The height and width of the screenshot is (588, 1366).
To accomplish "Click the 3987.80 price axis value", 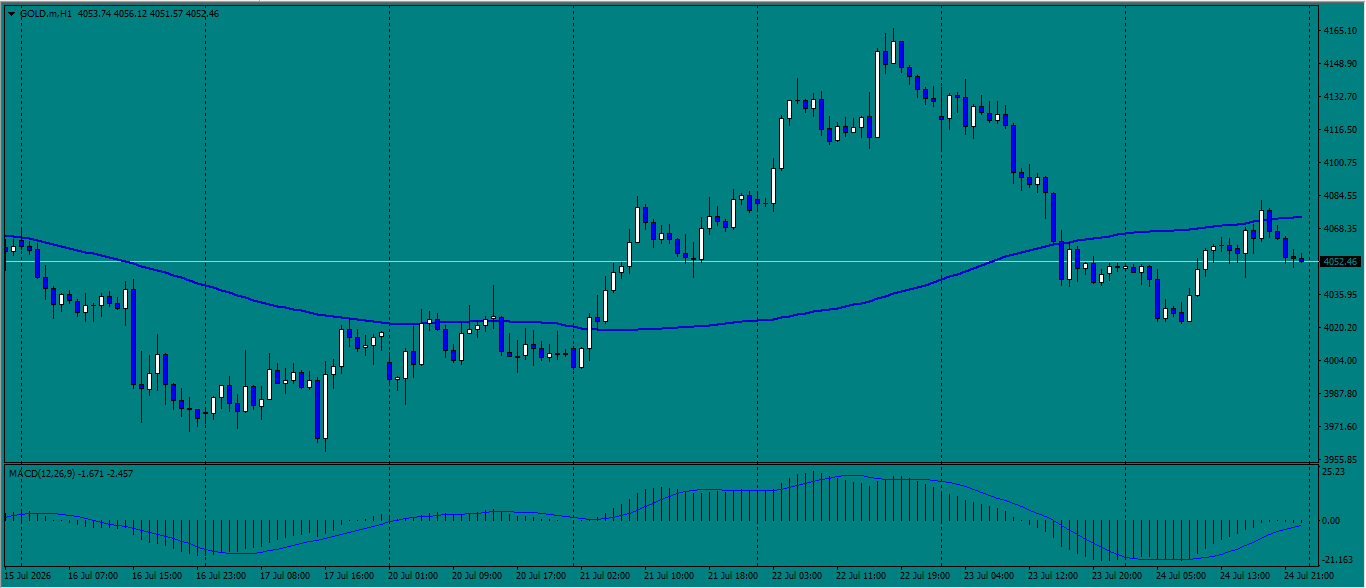I will (1339, 394).
